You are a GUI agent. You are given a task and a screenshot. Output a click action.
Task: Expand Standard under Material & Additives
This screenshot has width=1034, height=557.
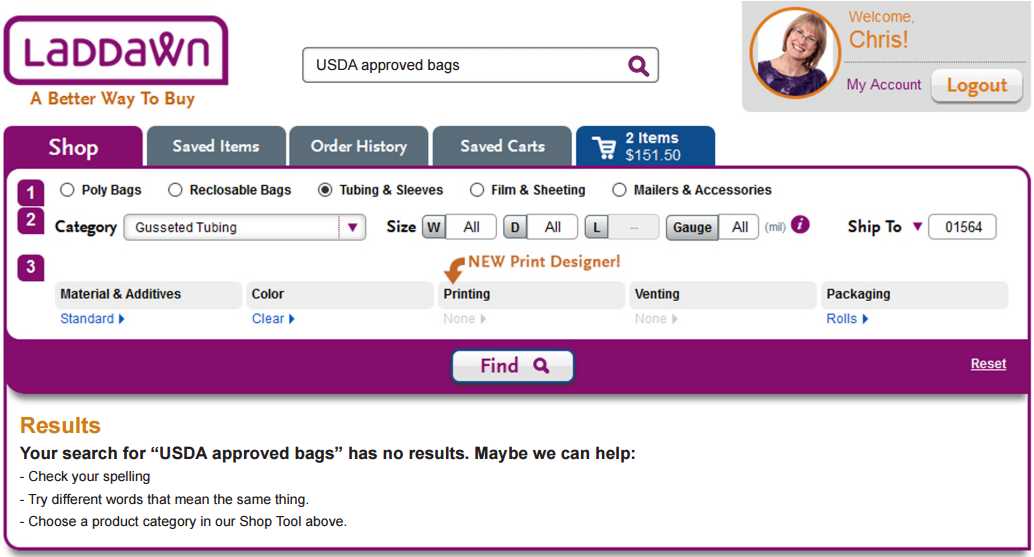point(92,318)
